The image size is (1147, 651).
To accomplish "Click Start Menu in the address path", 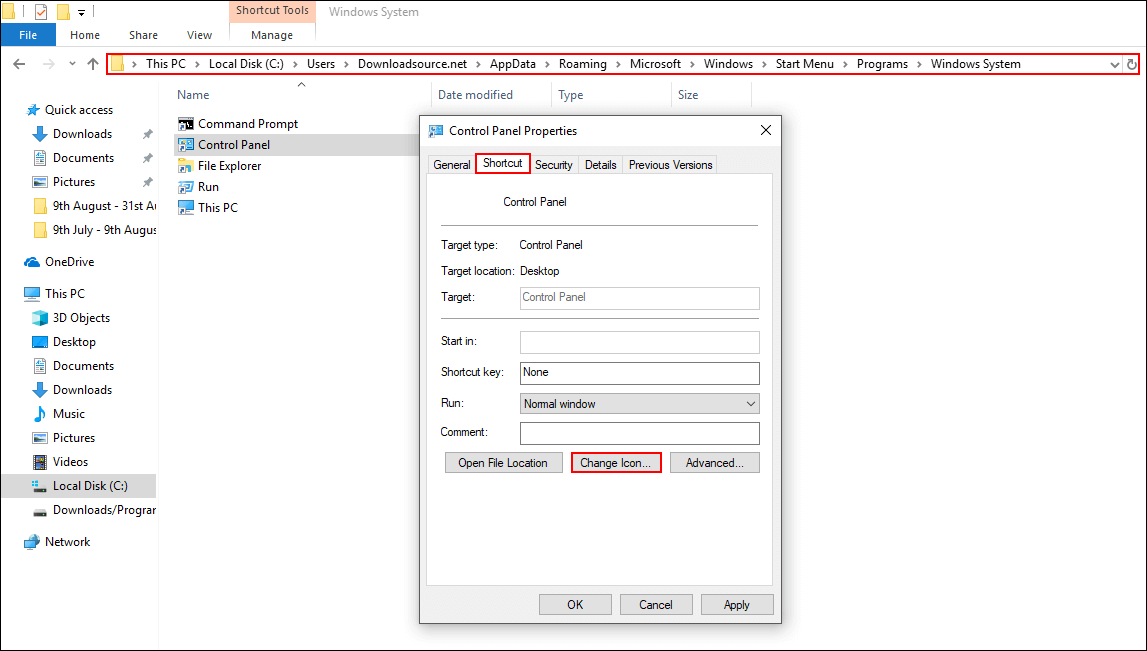I will coord(805,64).
